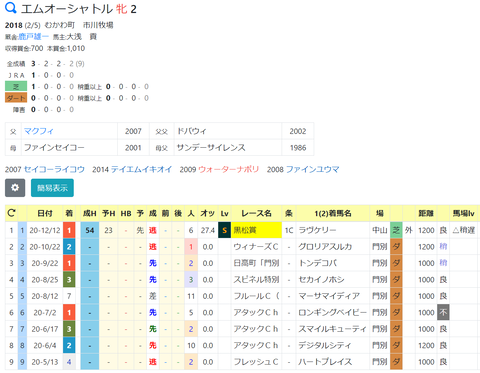Click damsire name サンデーサイレンス
Viewport: 480px width, 373px height.
click(x=211, y=147)
